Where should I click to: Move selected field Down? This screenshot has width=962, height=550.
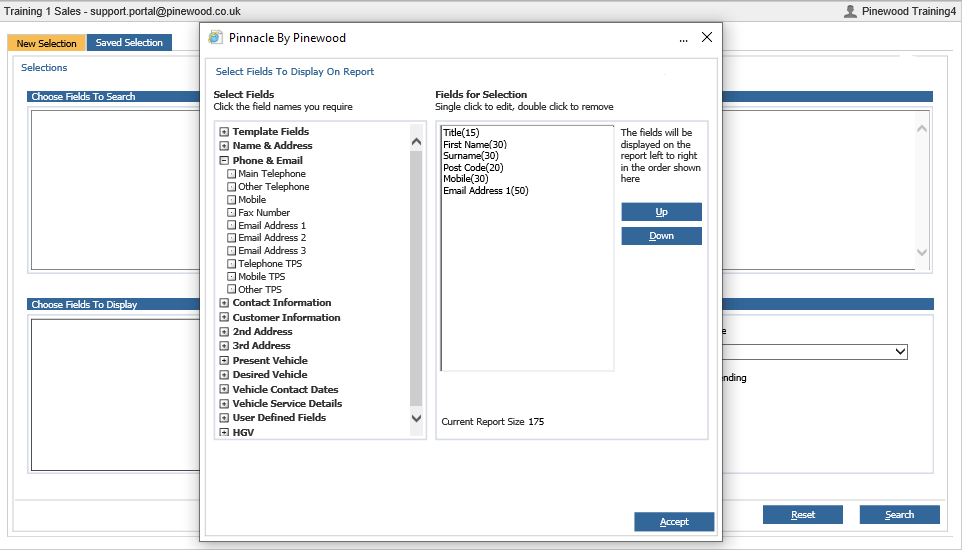661,236
